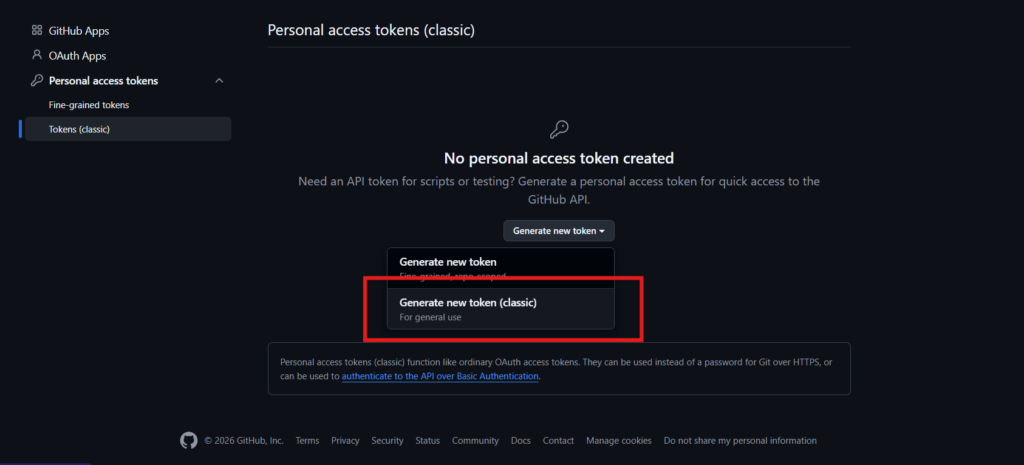Image resolution: width=1024 pixels, height=465 pixels.
Task: Click the GitHub Apps grid icon
Action: 37,31
